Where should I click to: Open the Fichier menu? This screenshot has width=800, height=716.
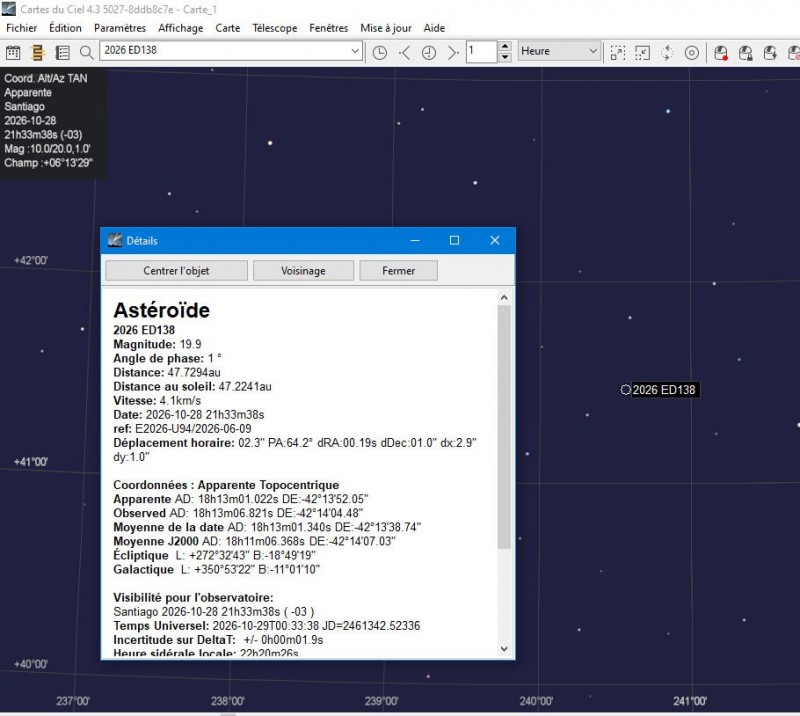(21, 28)
